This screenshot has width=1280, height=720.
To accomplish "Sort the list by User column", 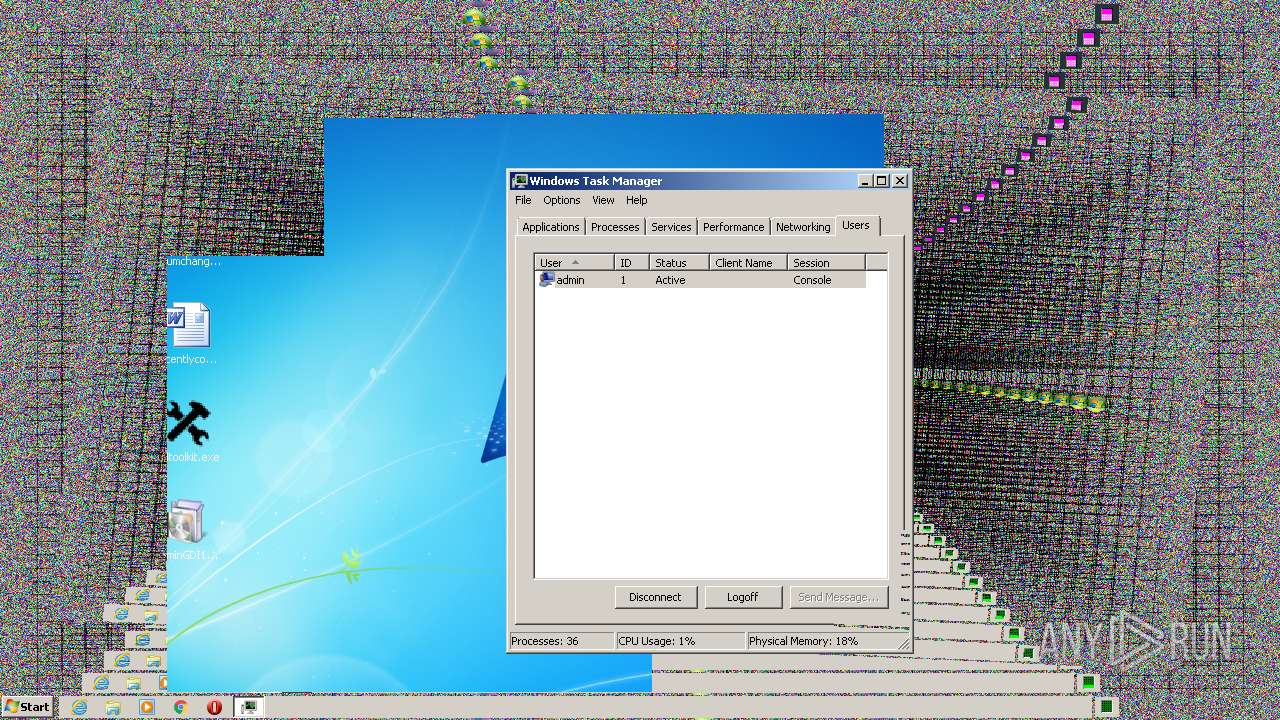I will (x=574, y=263).
